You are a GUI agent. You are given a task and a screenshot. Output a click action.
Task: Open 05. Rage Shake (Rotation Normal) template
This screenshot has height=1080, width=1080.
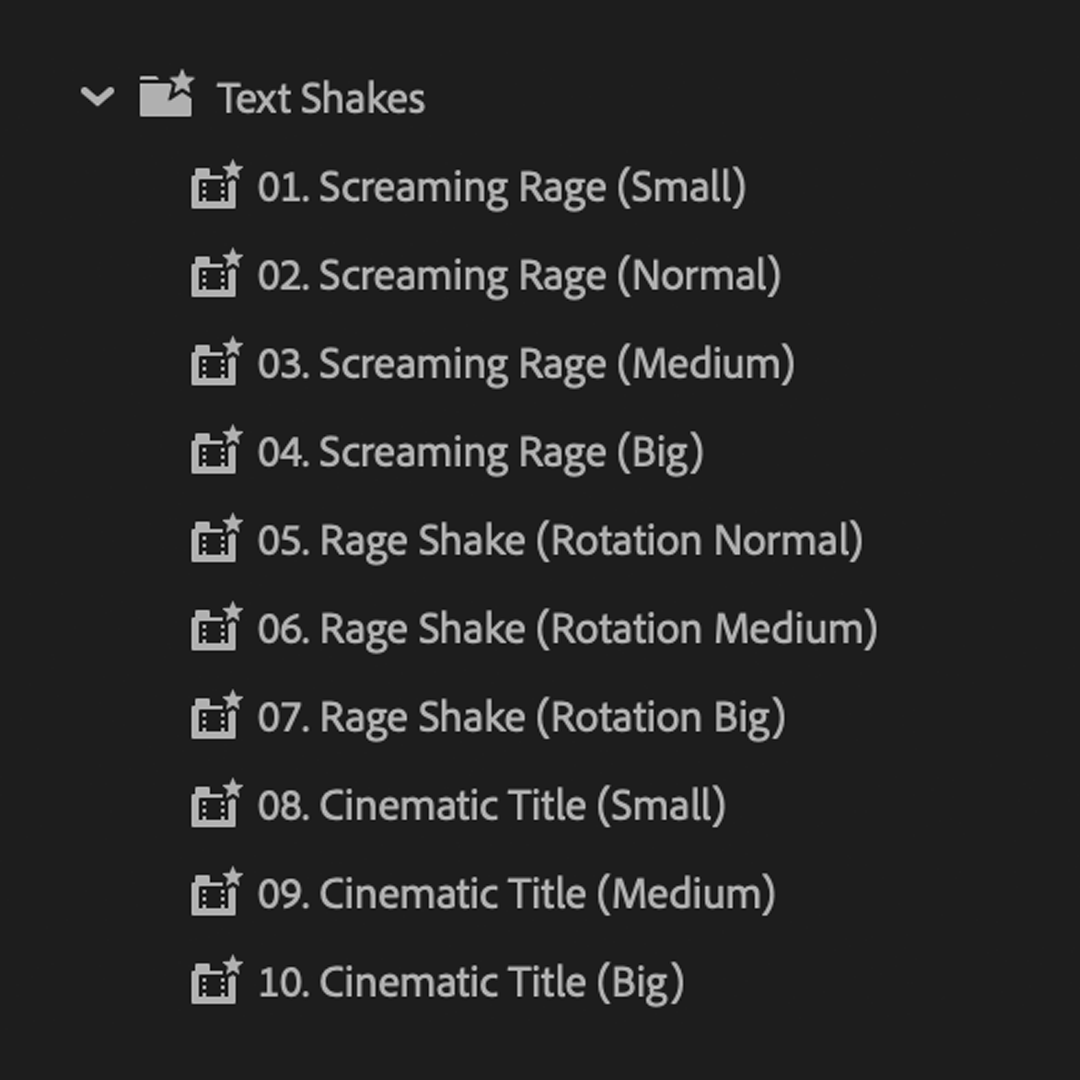(560, 539)
